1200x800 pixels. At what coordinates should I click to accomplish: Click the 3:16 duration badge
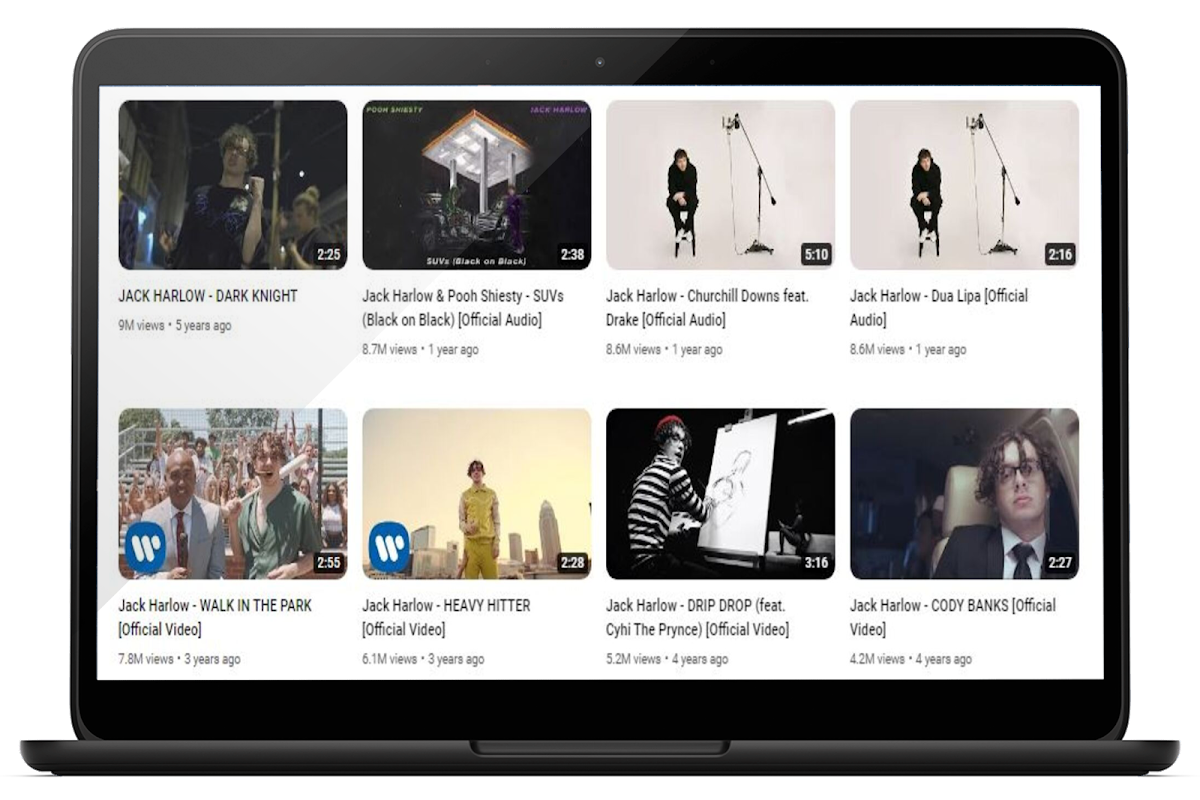(x=816, y=562)
